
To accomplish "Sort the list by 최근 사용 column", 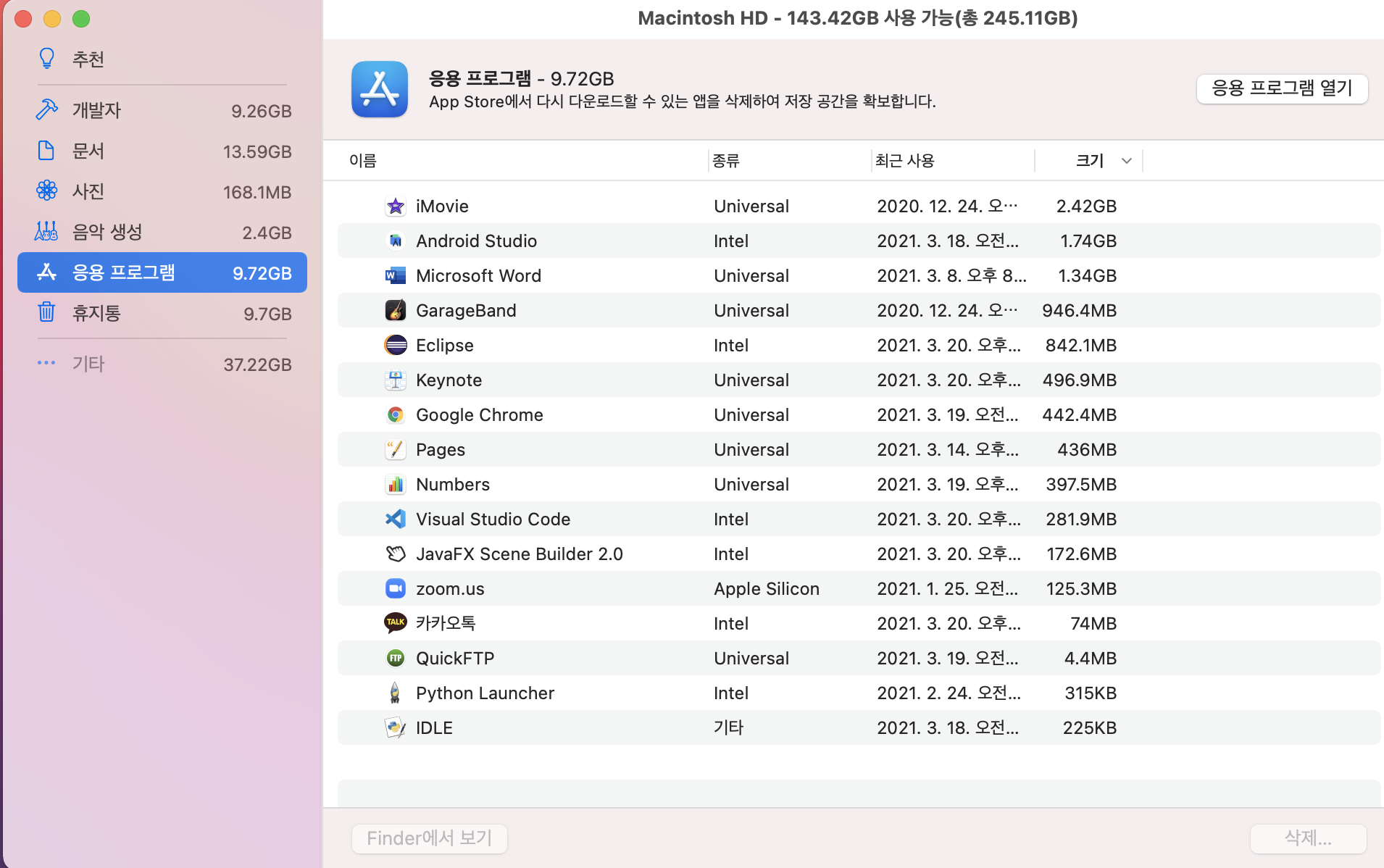I will pos(905,161).
